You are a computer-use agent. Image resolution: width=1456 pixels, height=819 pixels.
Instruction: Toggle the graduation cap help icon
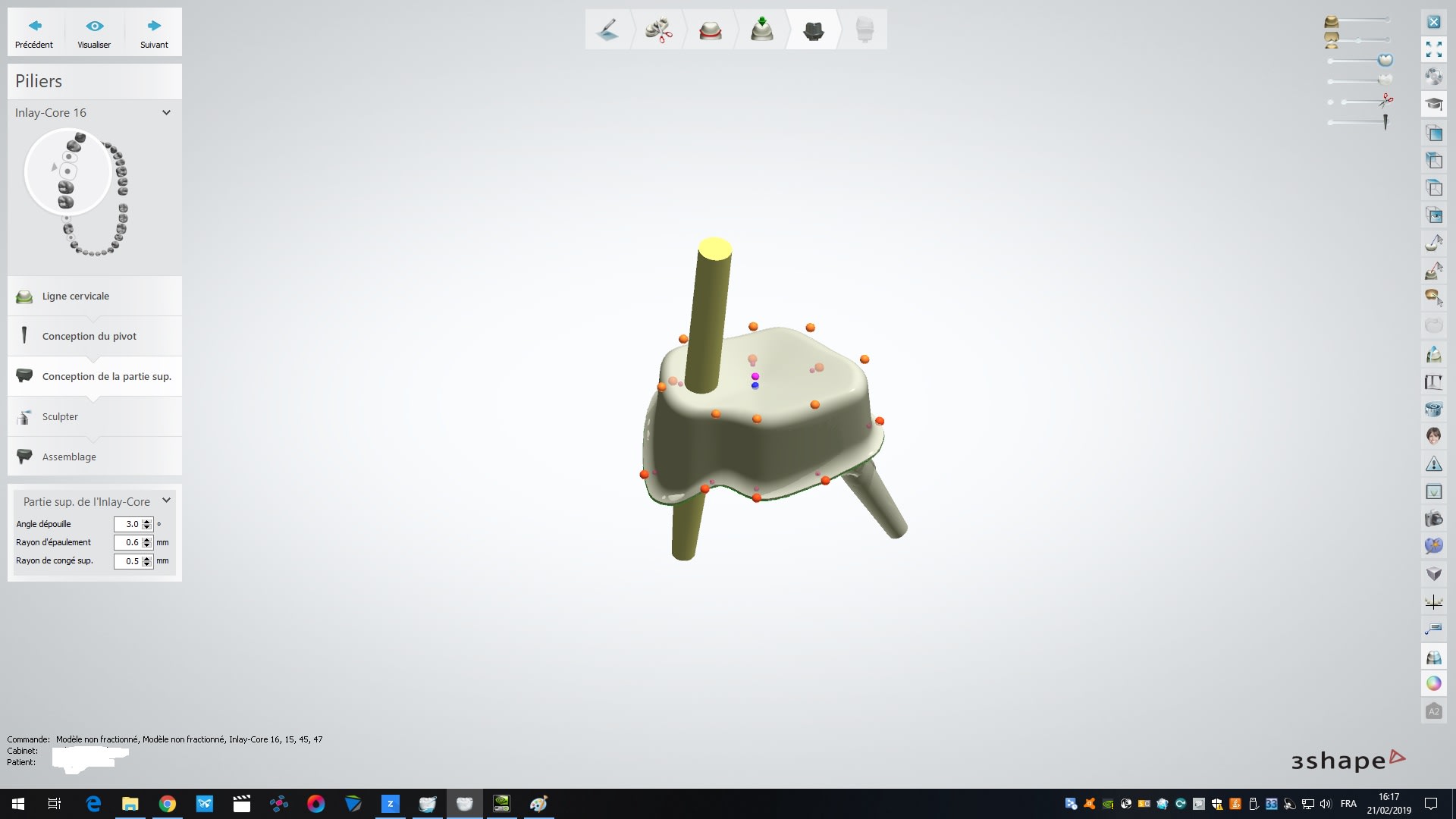pyautogui.click(x=1433, y=104)
